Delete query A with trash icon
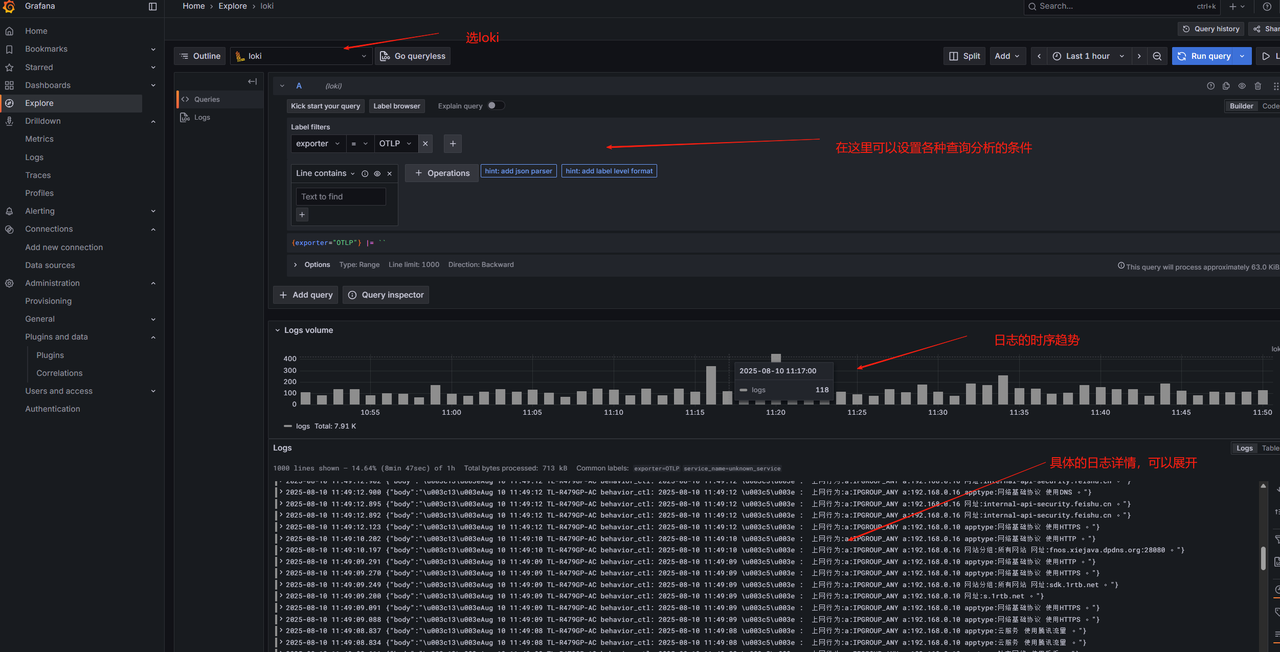This screenshot has height=652, width=1280. [1258, 86]
